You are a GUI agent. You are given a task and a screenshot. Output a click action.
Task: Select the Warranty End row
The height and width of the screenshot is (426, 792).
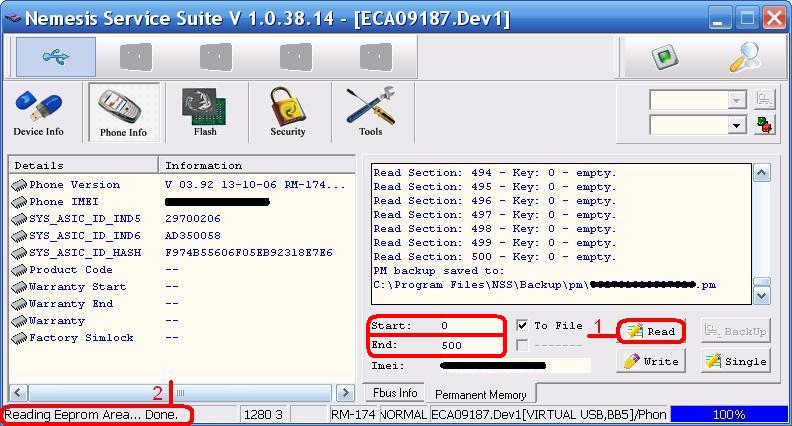182,304
